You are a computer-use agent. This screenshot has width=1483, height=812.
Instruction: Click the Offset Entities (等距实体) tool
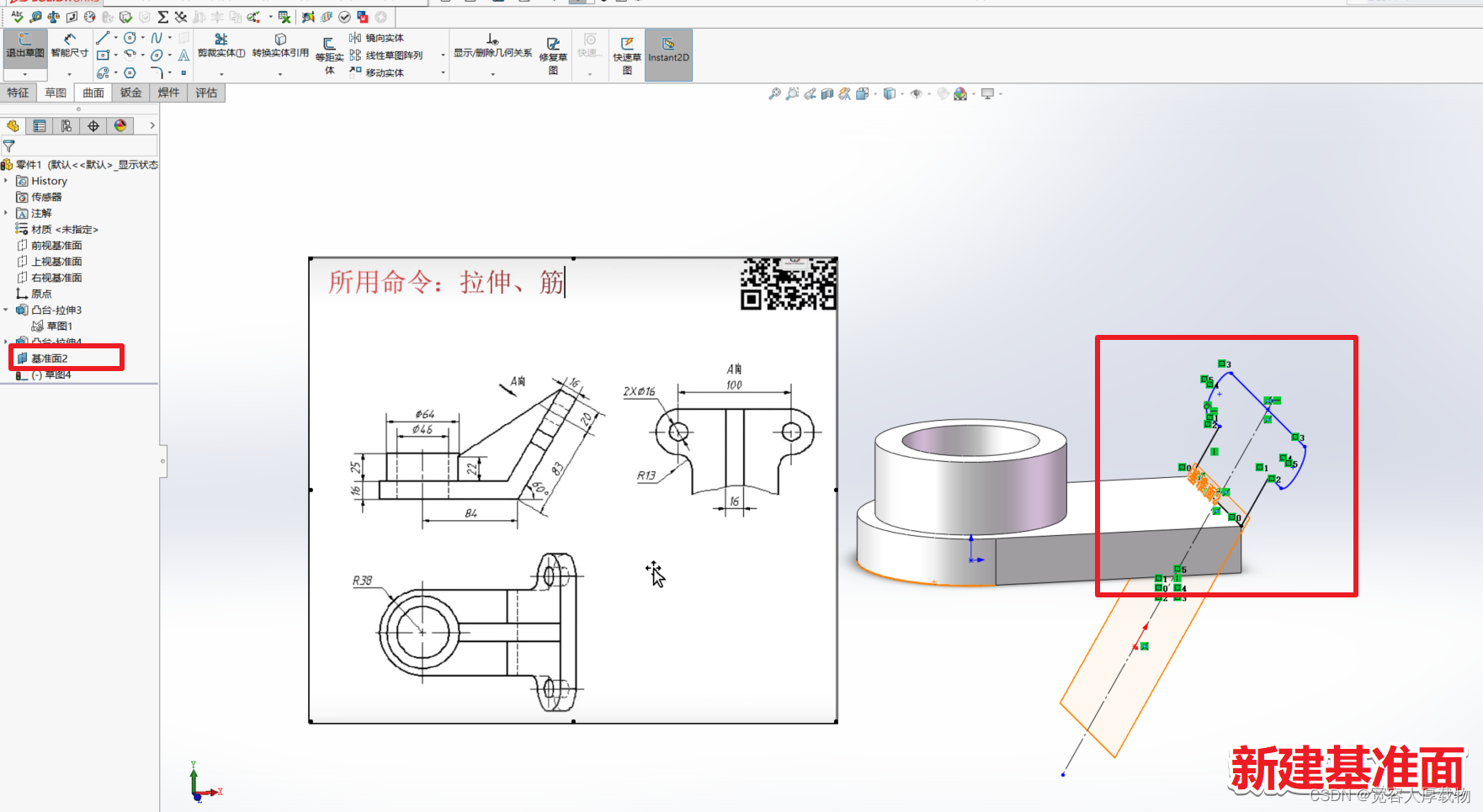click(329, 56)
